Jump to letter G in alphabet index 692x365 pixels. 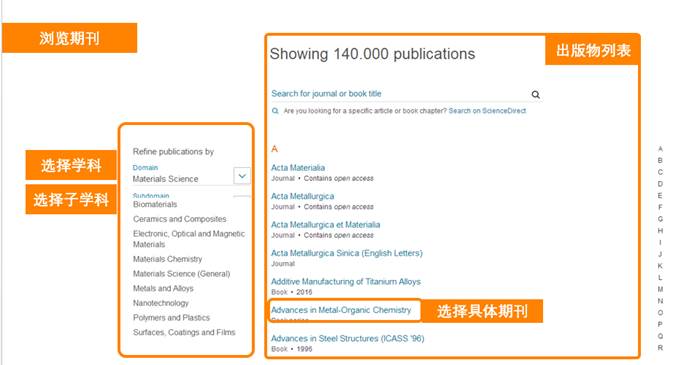[660, 219]
